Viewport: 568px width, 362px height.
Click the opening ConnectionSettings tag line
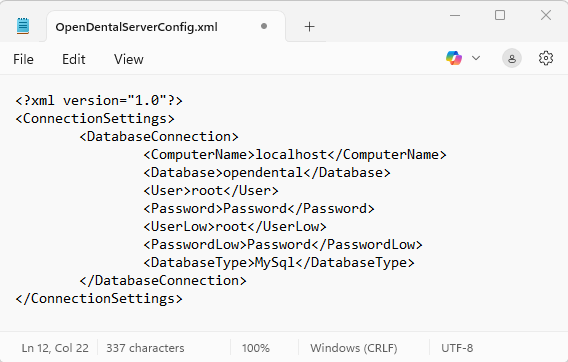pos(95,118)
